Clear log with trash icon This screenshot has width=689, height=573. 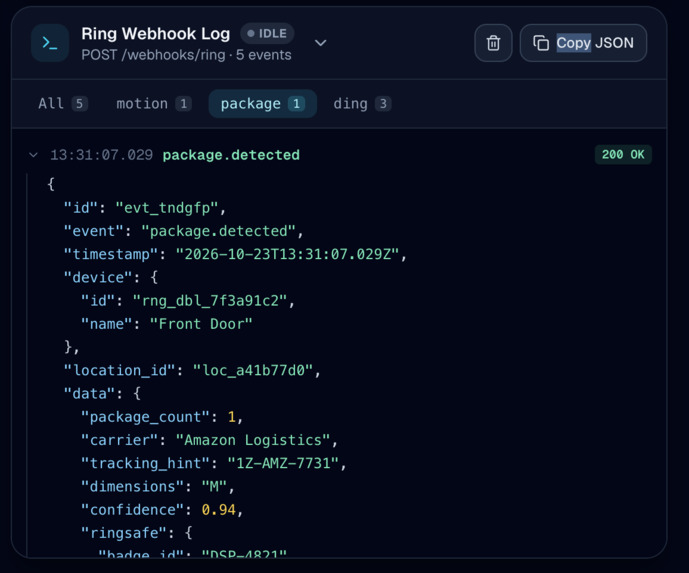coord(493,43)
